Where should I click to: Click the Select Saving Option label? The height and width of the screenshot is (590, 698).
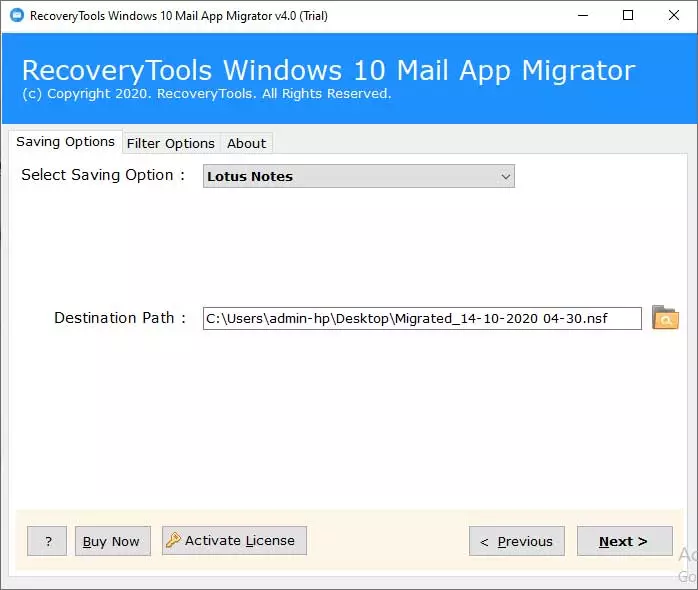pos(103,175)
